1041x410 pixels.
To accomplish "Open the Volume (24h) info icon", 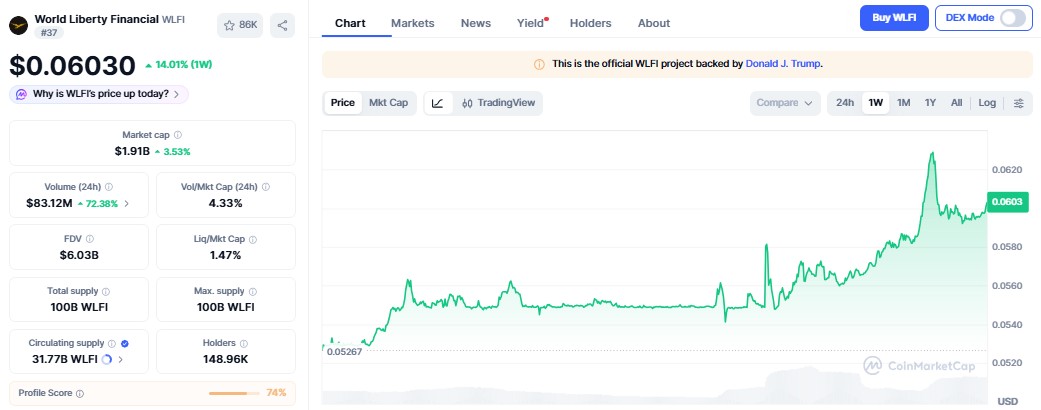I will 109,187.
